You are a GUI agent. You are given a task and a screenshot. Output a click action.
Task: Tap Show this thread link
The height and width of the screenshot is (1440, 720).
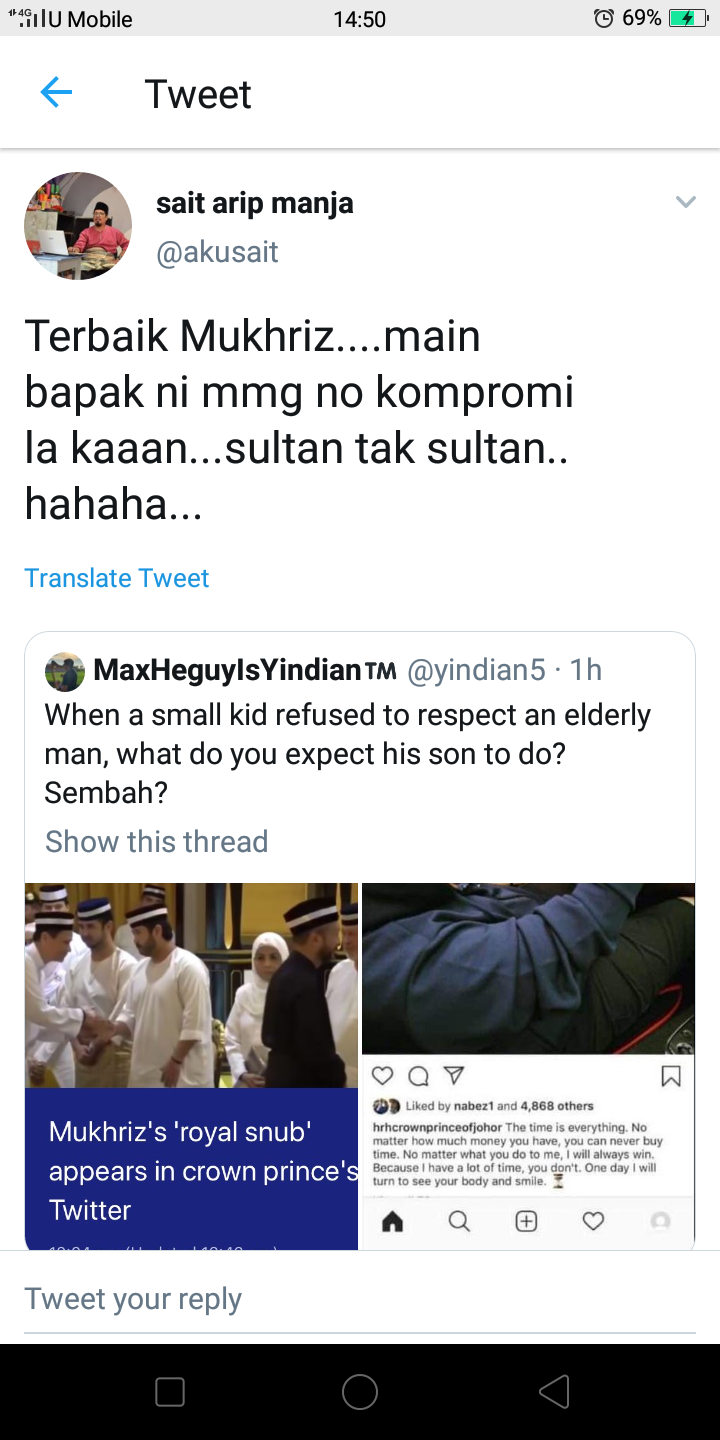[157, 841]
